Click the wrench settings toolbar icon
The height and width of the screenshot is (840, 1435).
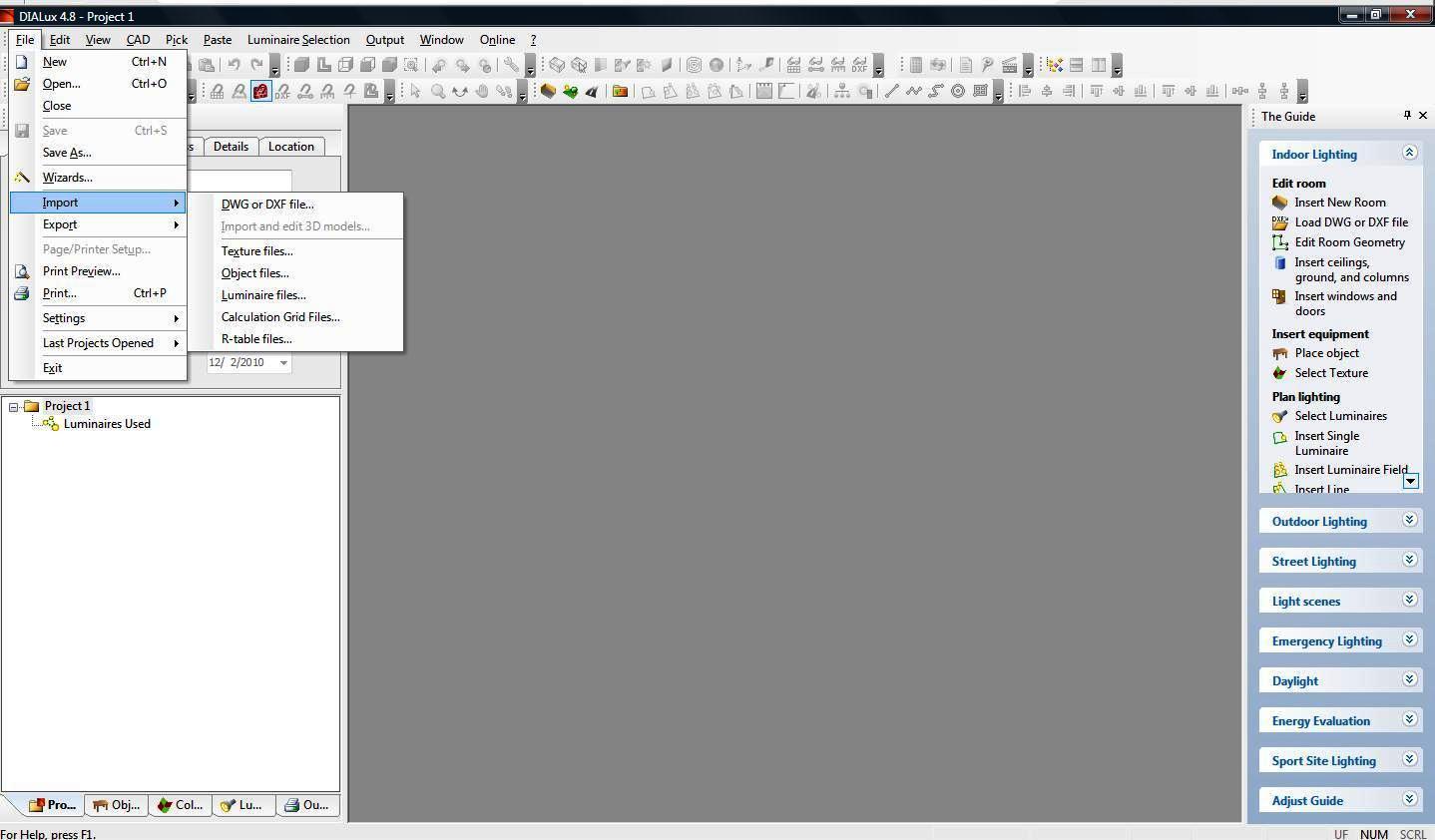[511, 65]
